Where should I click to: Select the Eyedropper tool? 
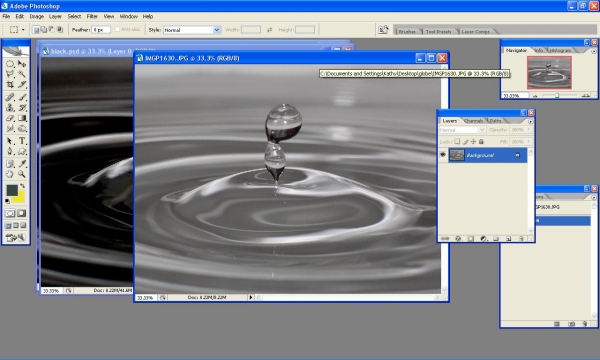[x=22, y=164]
